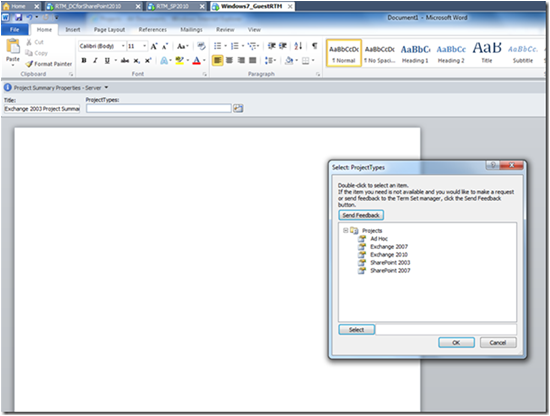Select Center alignment
Image resolution: width=550 pixels, height=416 pixels.
coord(229,60)
